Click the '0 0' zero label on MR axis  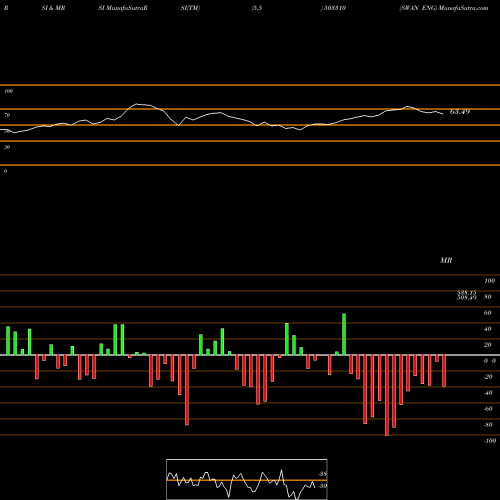(490, 361)
